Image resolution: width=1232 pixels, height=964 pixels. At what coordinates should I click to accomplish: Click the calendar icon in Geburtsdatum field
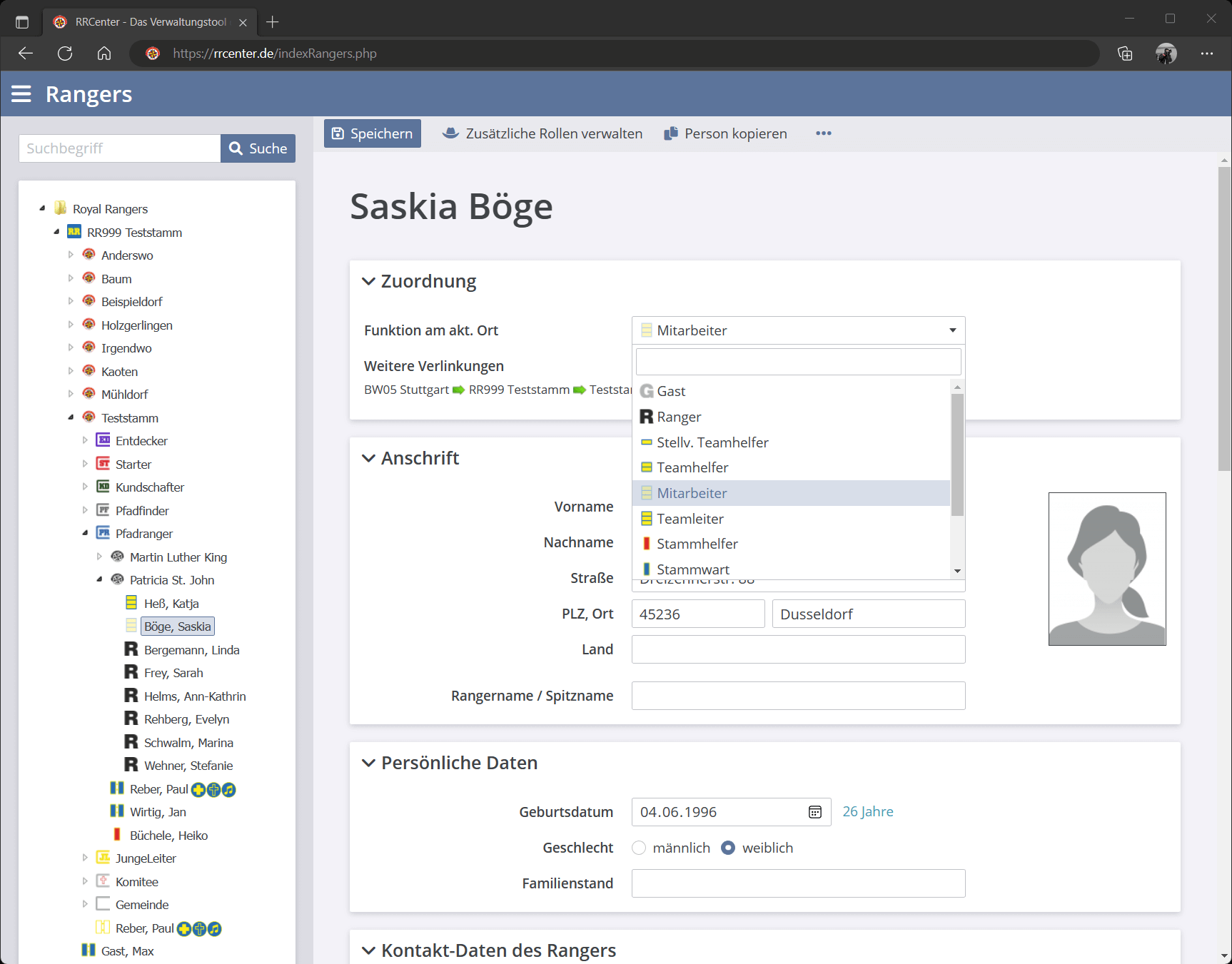(814, 812)
